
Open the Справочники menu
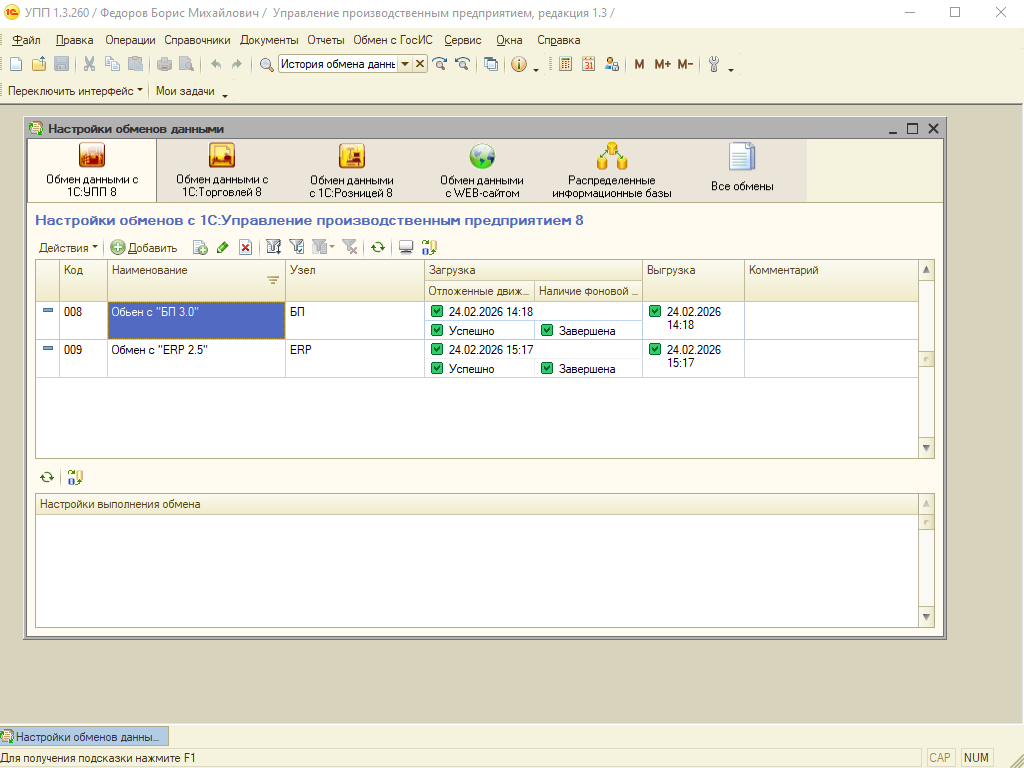(197, 40)
